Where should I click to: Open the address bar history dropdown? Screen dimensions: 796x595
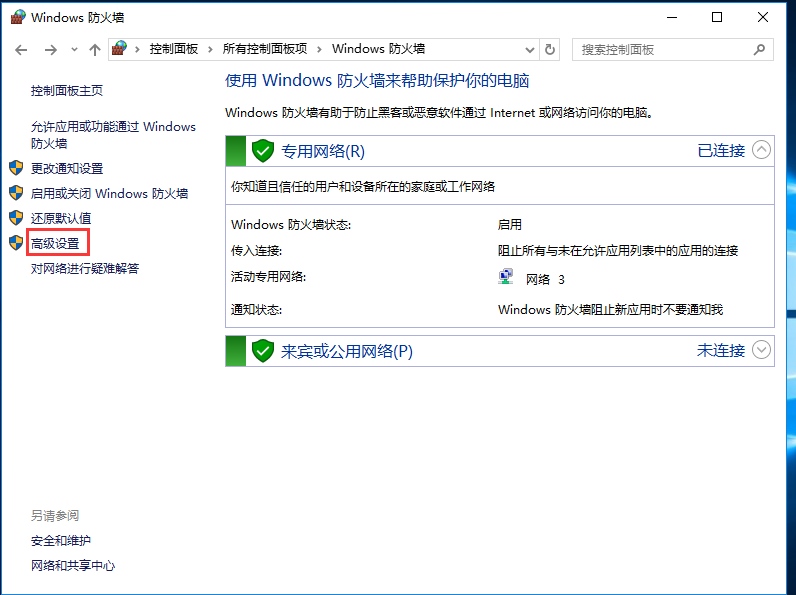tap(529, 50)
